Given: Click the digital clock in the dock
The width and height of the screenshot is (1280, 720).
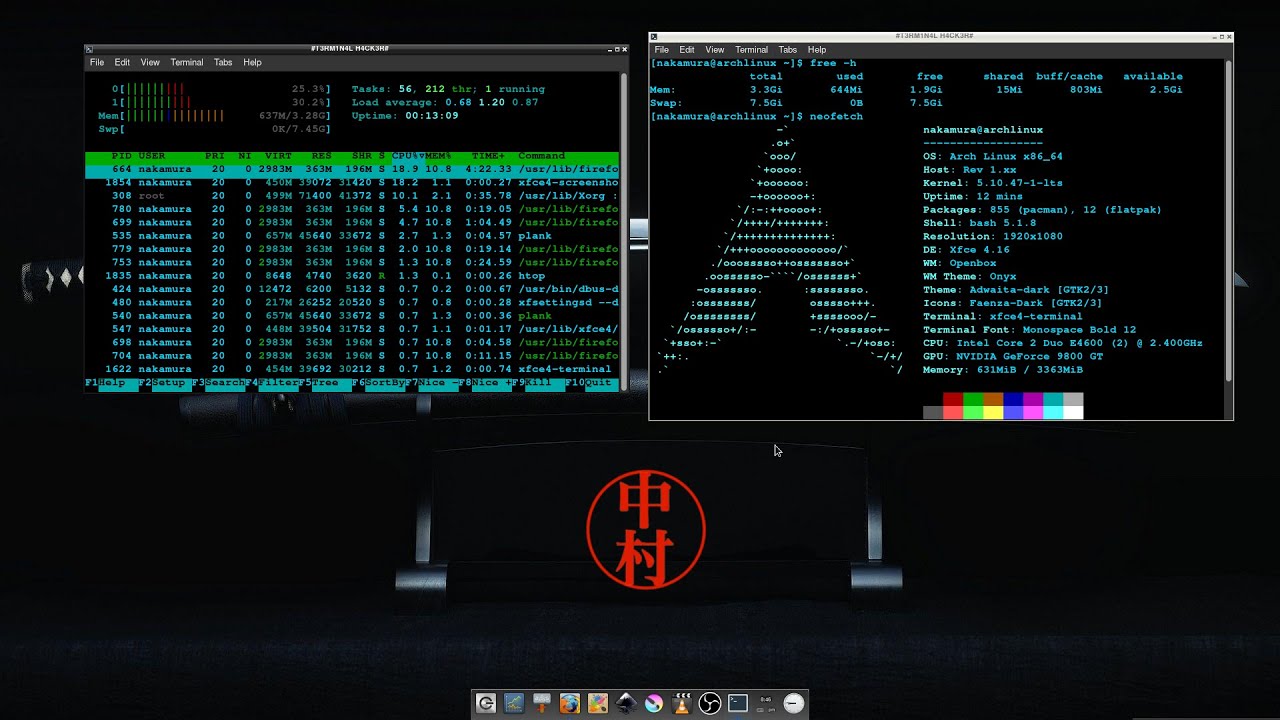Looking at the screenshot, I should tap(766, 703).
